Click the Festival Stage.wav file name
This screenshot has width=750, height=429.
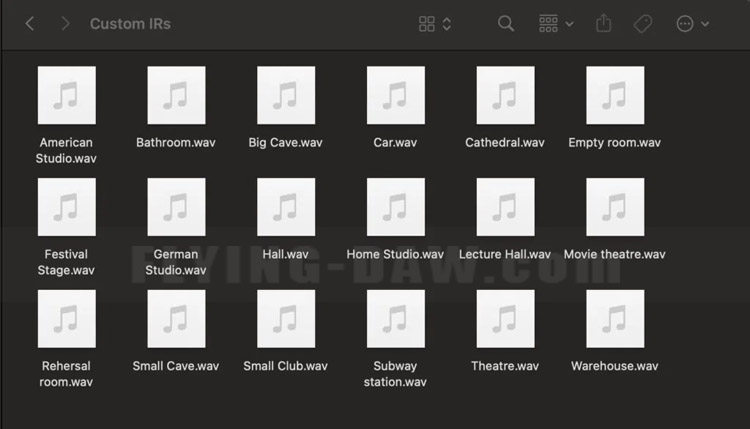point(66,262)
